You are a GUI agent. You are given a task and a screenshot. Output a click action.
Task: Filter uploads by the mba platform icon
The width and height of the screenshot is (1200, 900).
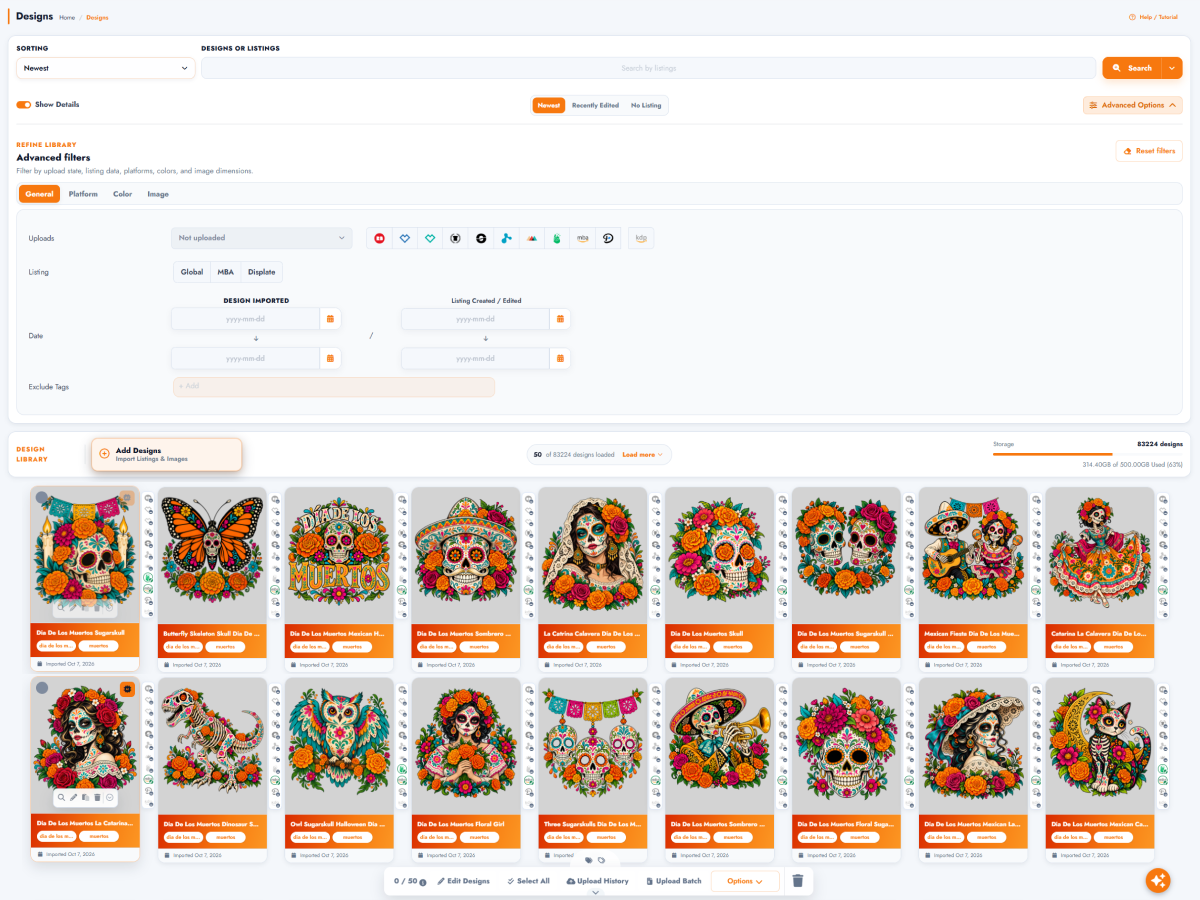pos(583,238)
